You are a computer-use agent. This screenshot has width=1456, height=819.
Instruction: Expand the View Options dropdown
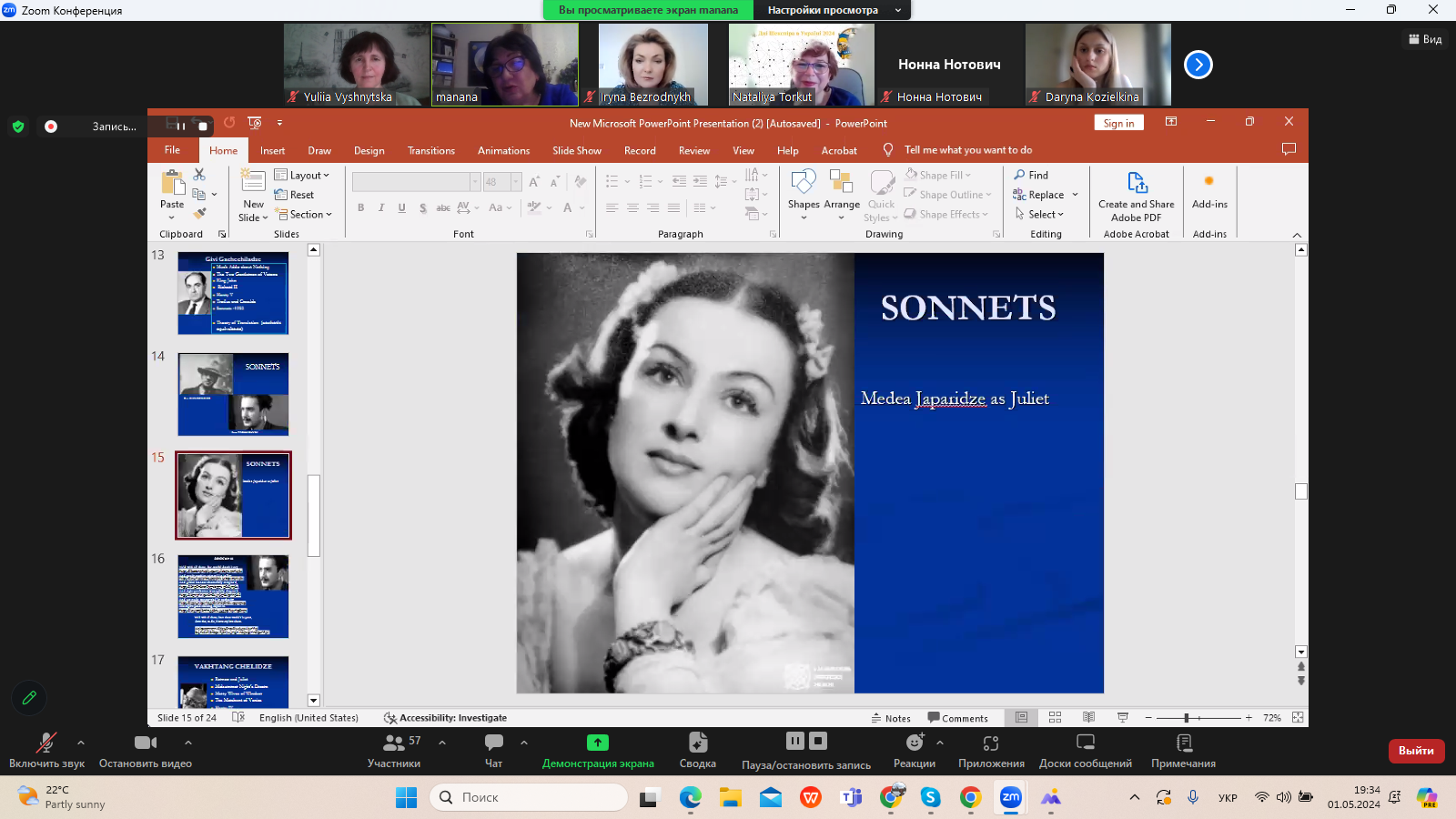point(830,10)
